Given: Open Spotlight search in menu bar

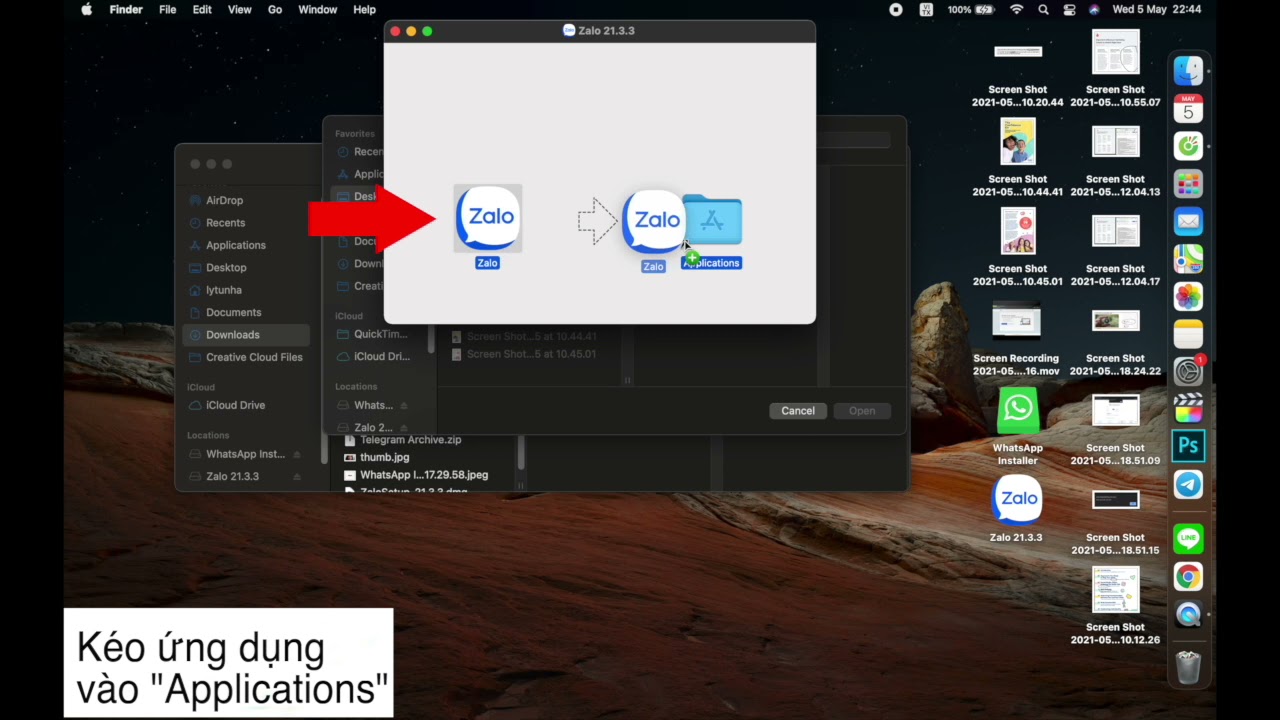Looking at the screenshot, I should click(1043, 10).
